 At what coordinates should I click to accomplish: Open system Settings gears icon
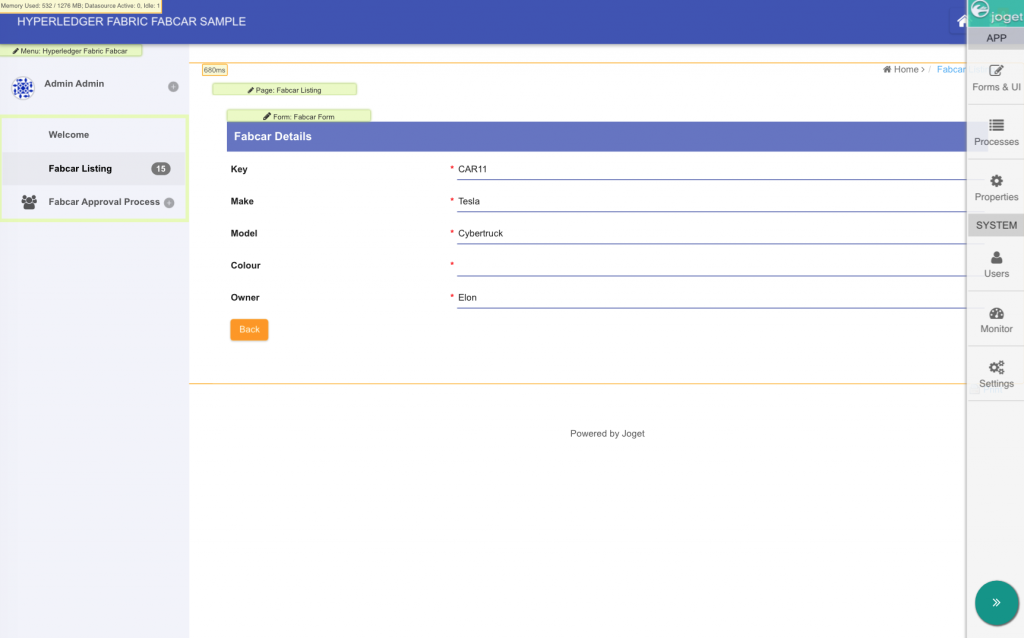tap(996, 368)
